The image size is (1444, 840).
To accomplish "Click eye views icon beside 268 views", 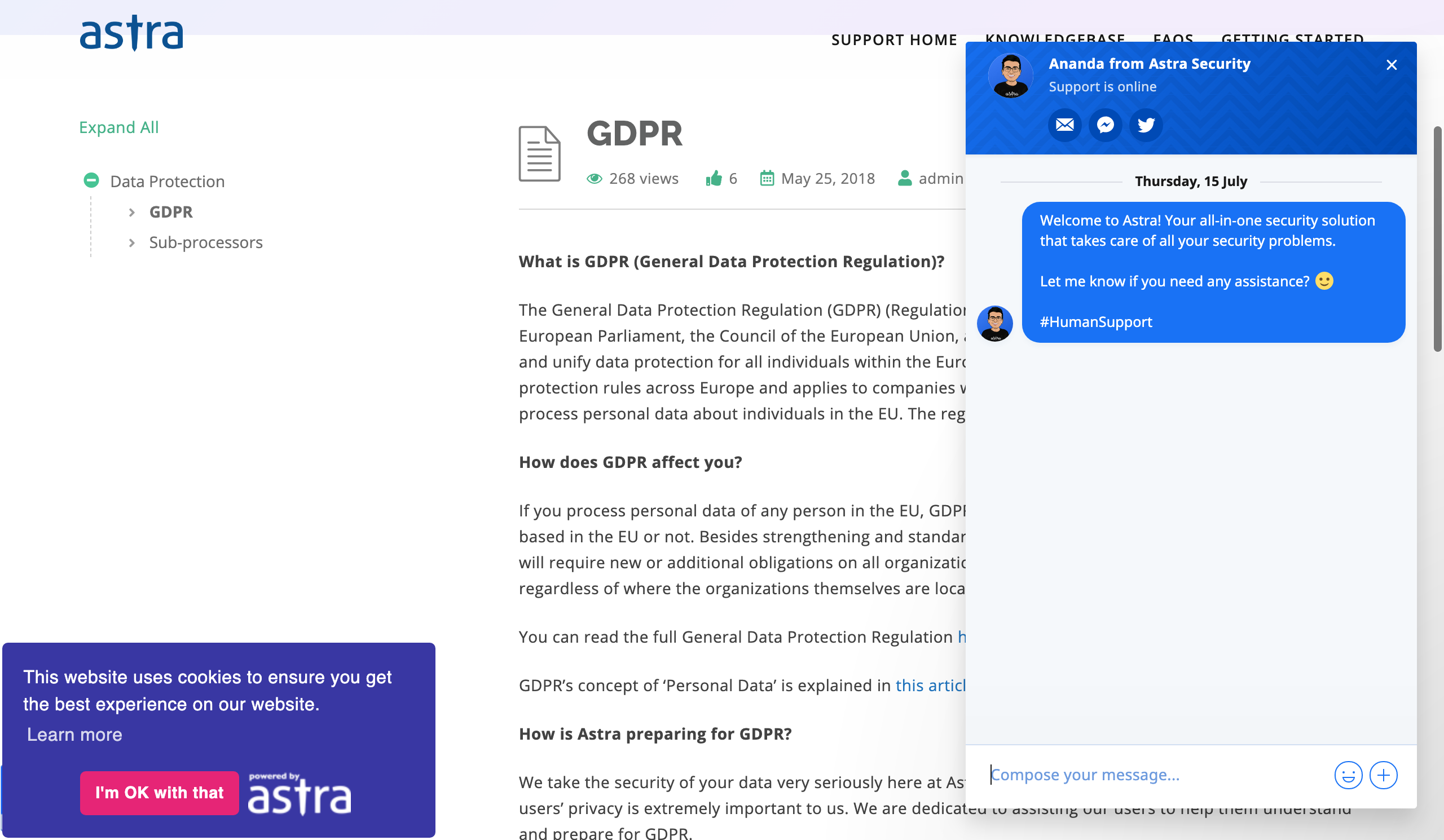I will click(594, 179).
